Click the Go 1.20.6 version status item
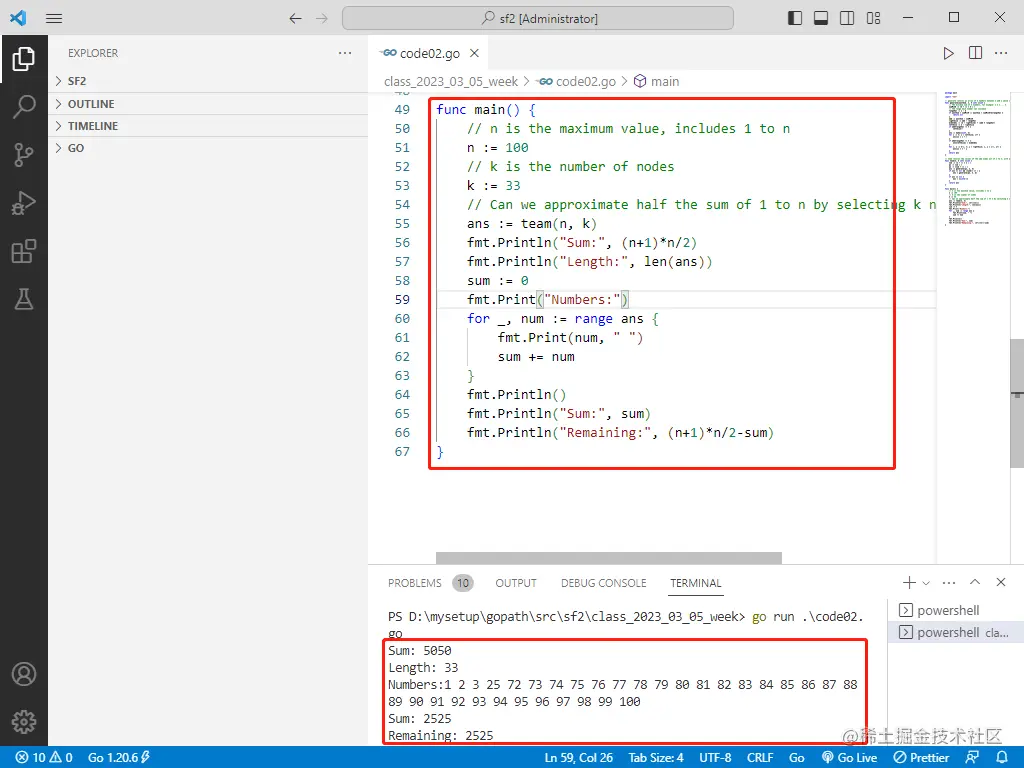Viewport: 1024px width, 768px height. (118, 758)
